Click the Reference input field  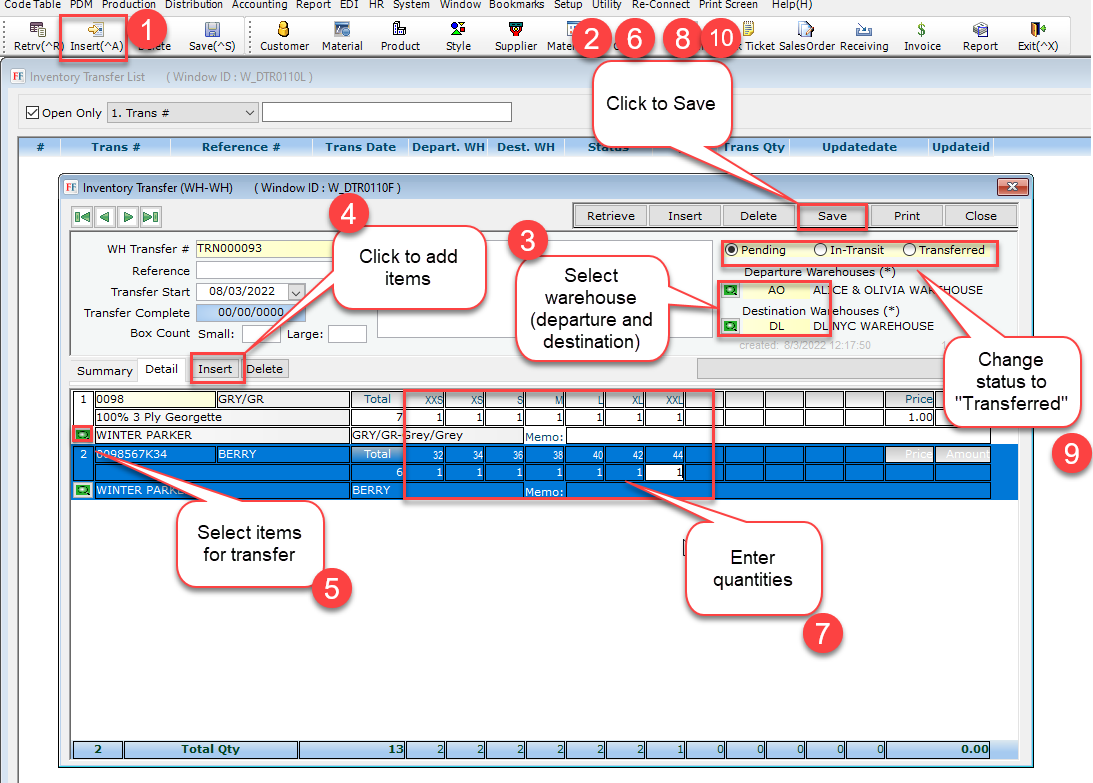pos(264,271)
